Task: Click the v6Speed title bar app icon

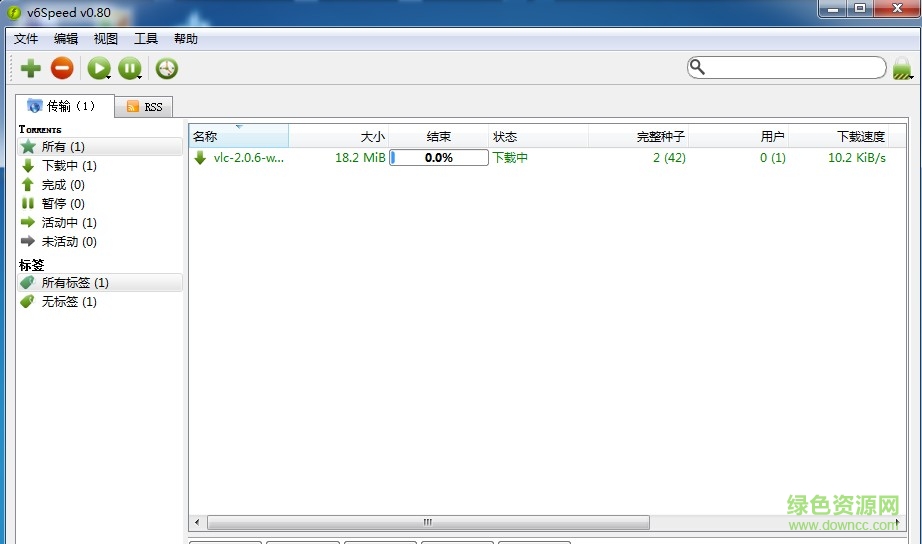Action: (x=14, y=12)
